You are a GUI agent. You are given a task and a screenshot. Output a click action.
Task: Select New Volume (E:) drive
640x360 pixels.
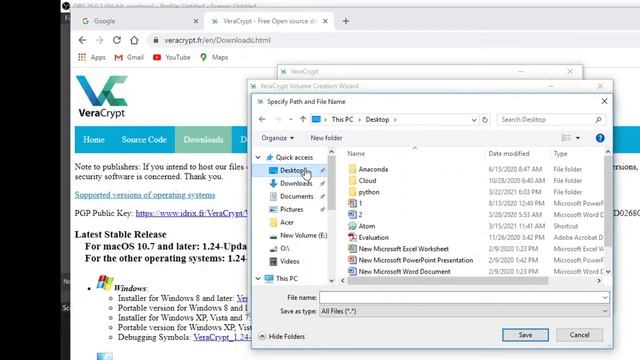pyautogui.click(x=303, y=236)
